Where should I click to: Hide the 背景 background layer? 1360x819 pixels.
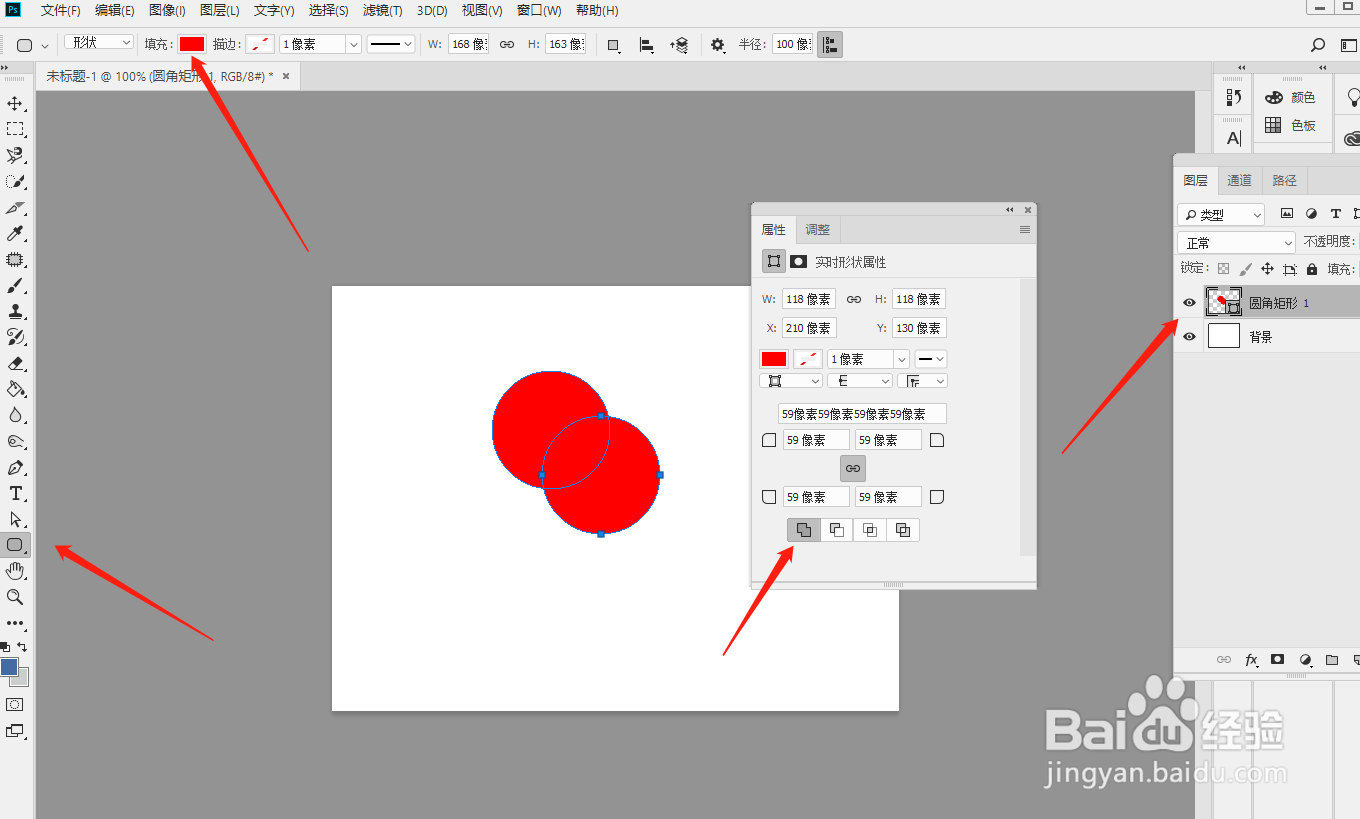coord(1189,335)
